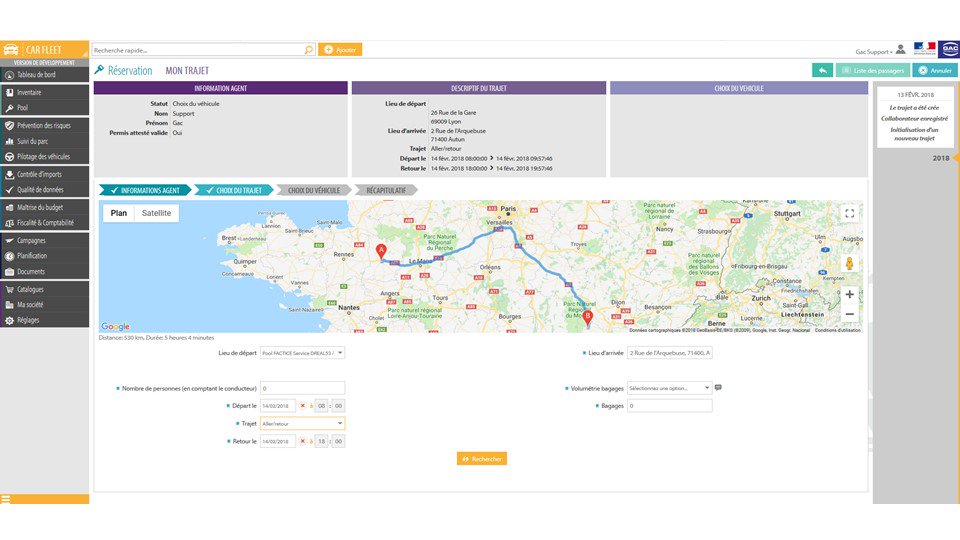Open Prévention des risques module

44,126
